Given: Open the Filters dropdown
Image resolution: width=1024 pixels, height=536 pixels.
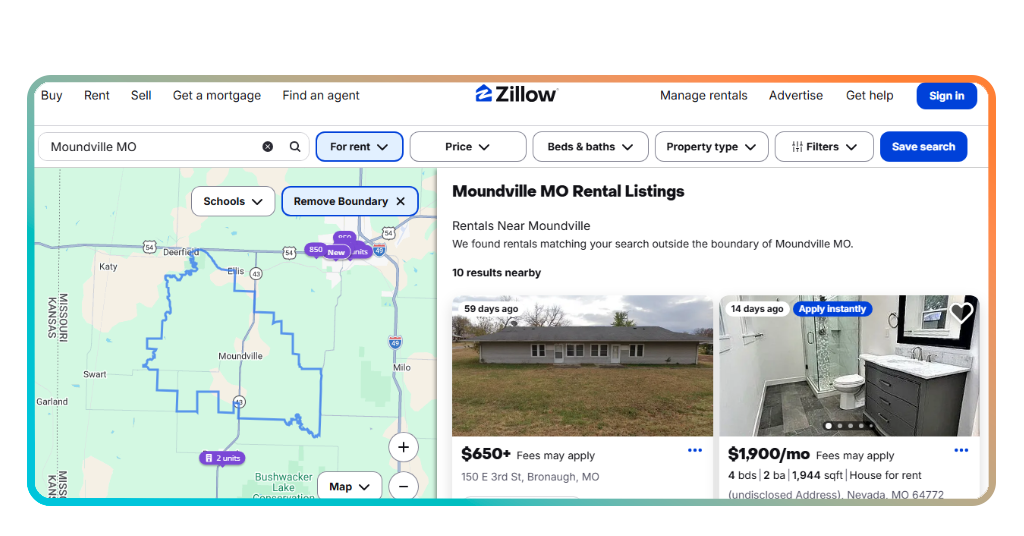Looking at the screenshot, I should [824, 147].
